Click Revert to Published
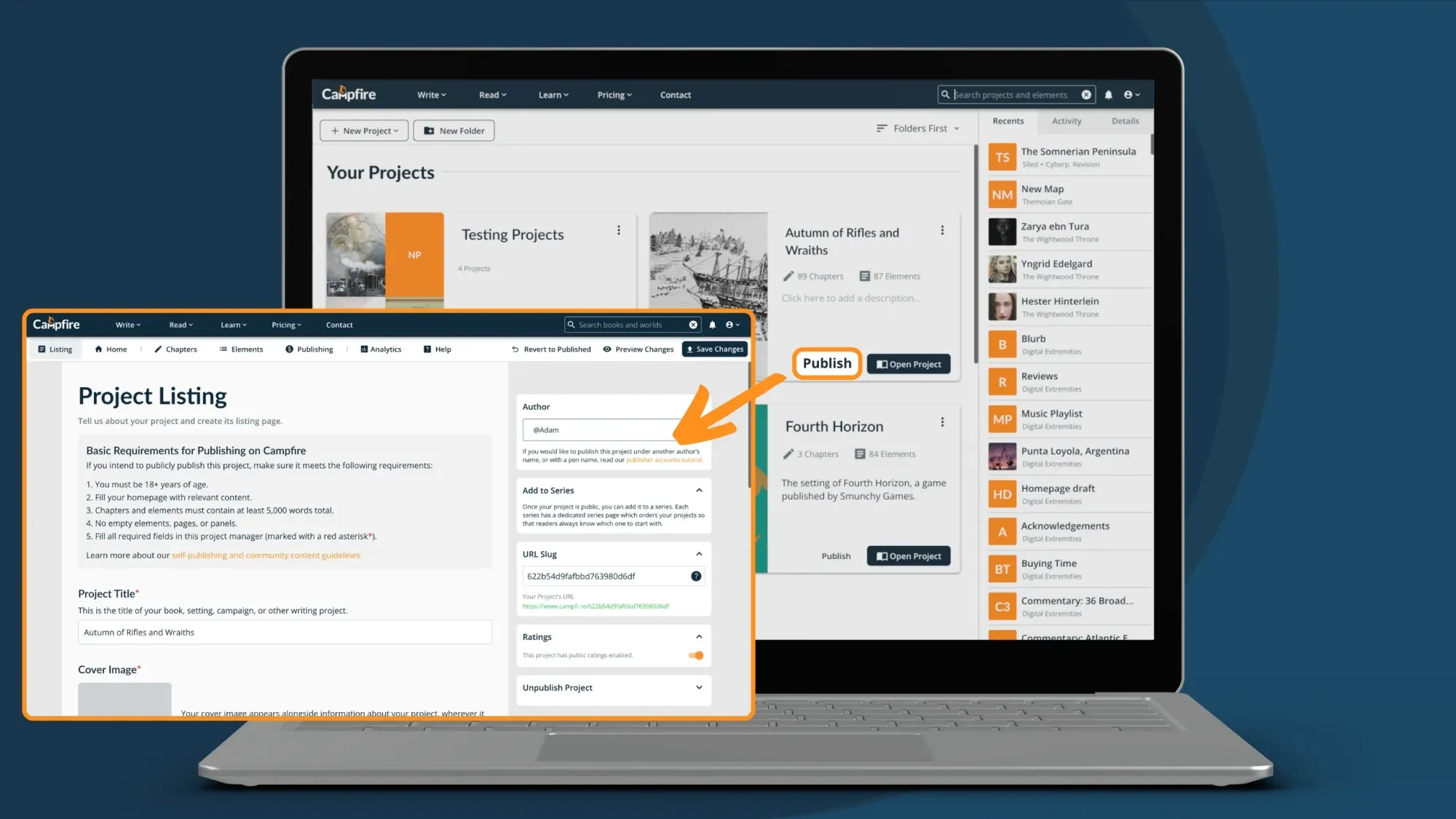Screen dimensions: 1456x819 point(551,349)
